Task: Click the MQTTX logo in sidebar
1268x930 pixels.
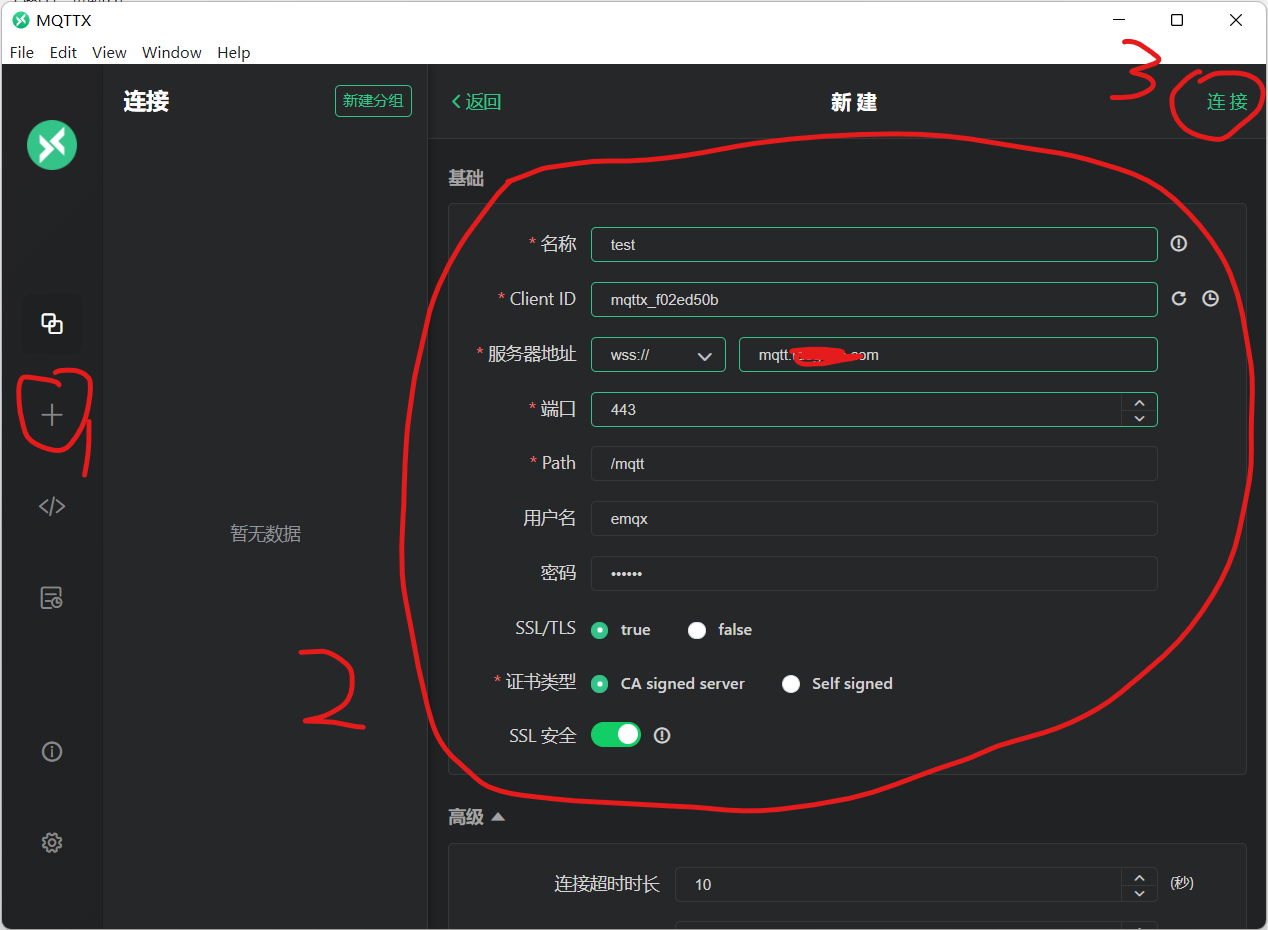Action: tap(52, 145)
